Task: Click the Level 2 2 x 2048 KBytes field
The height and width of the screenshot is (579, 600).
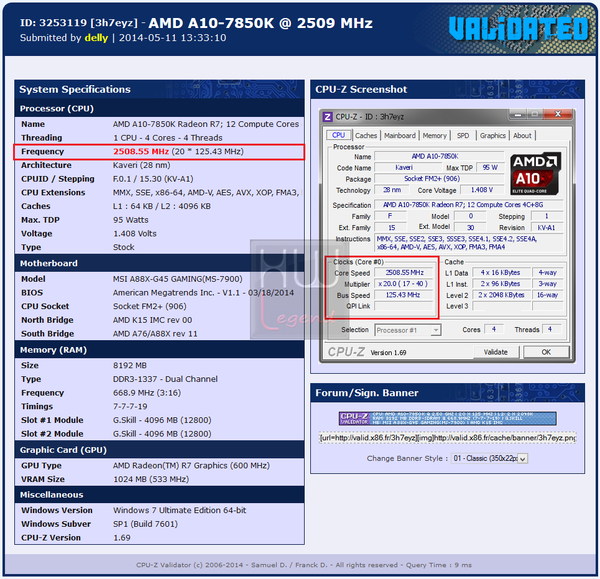Action: pyautogui.click(x=501, y=295)
